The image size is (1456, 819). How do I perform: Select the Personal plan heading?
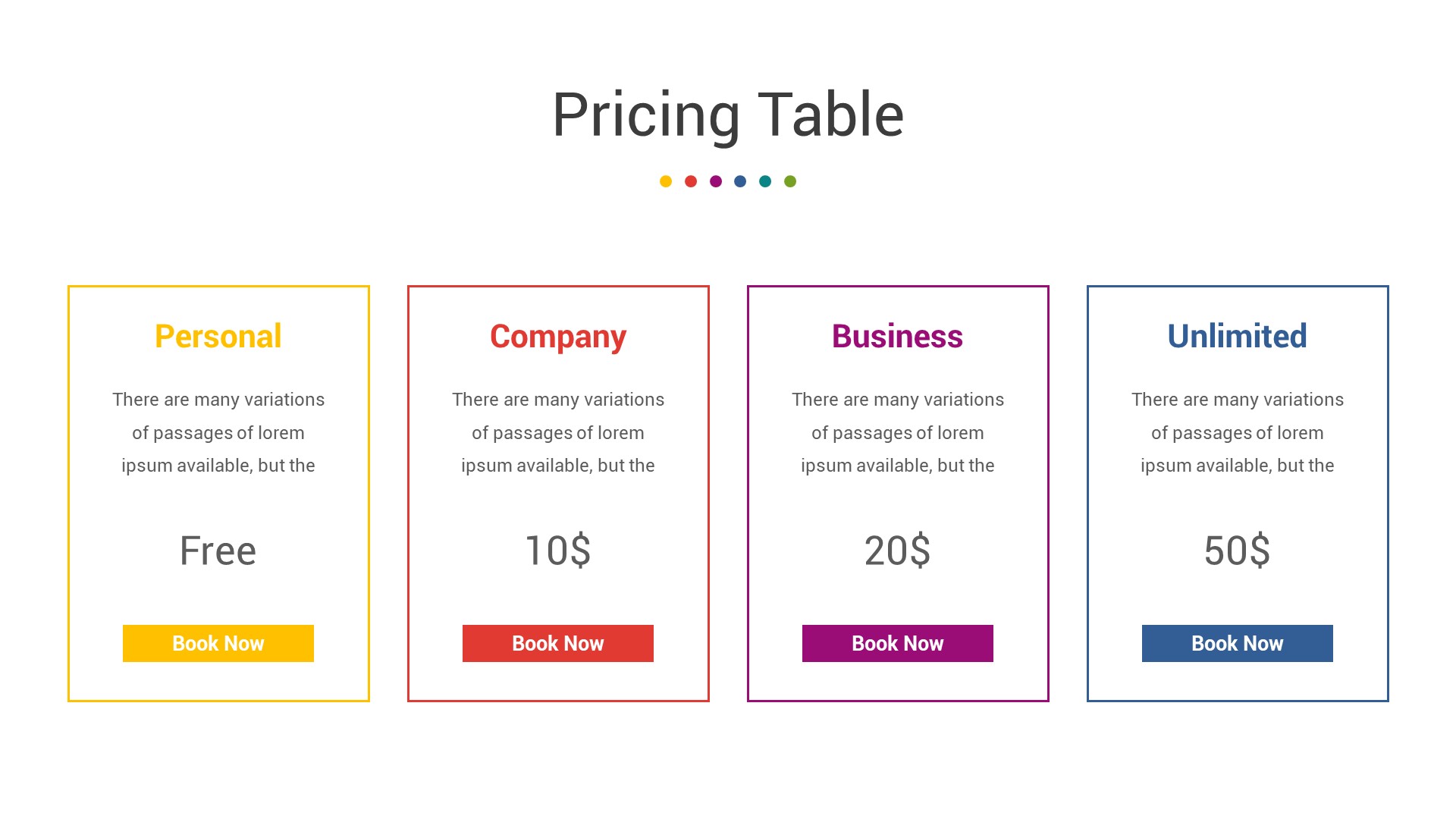[x=218, y=336]
